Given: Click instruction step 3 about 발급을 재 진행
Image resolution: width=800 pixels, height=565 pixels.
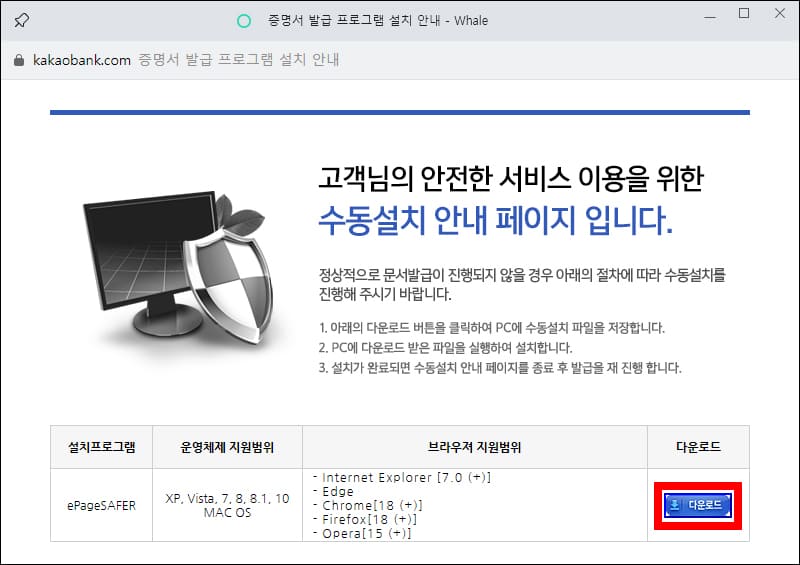Looking at the screenshot, I should click(x=500, y=367).
